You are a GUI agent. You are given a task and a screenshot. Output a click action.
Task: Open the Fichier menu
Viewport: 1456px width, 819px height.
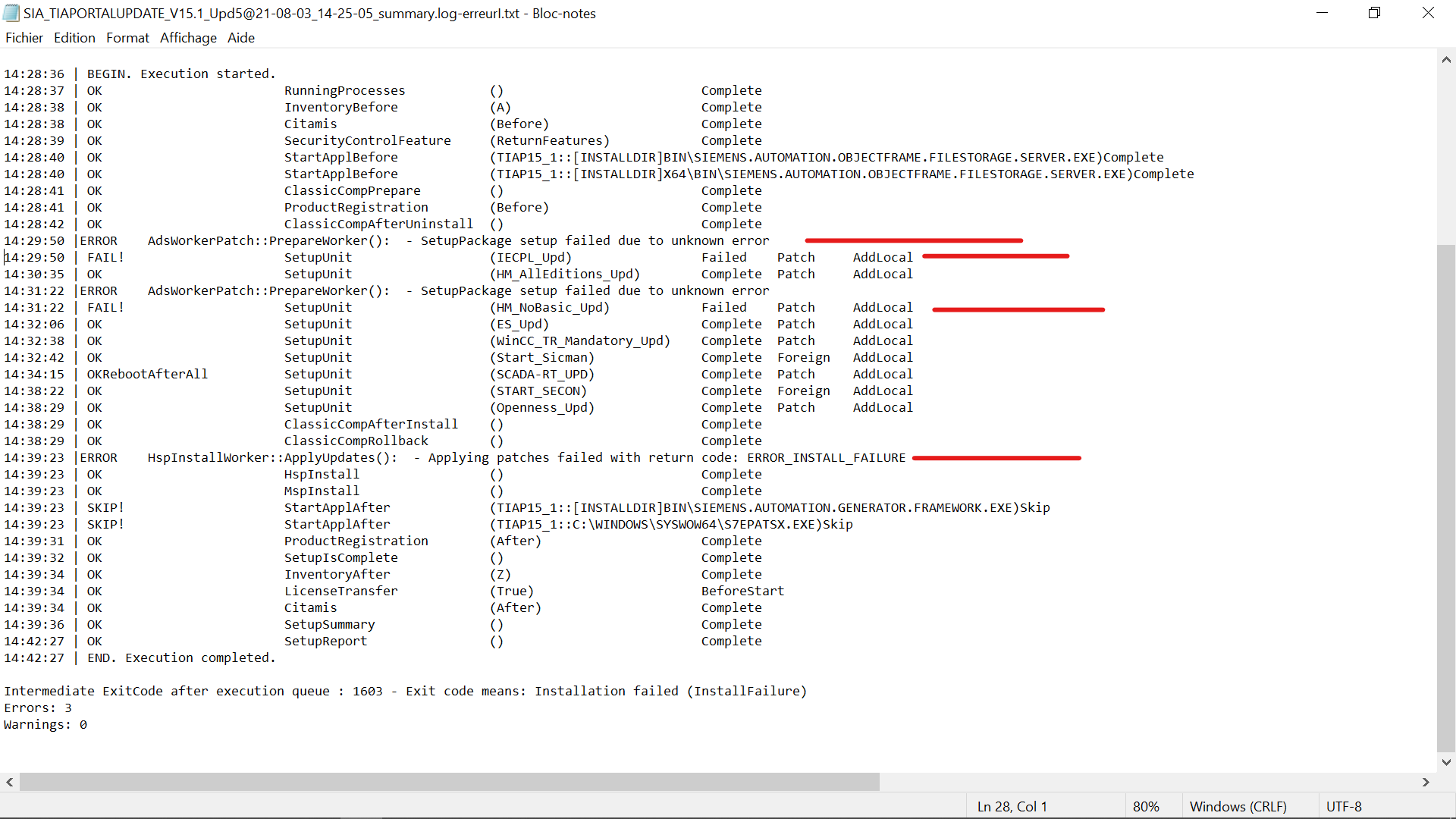[x=24, y=38]
